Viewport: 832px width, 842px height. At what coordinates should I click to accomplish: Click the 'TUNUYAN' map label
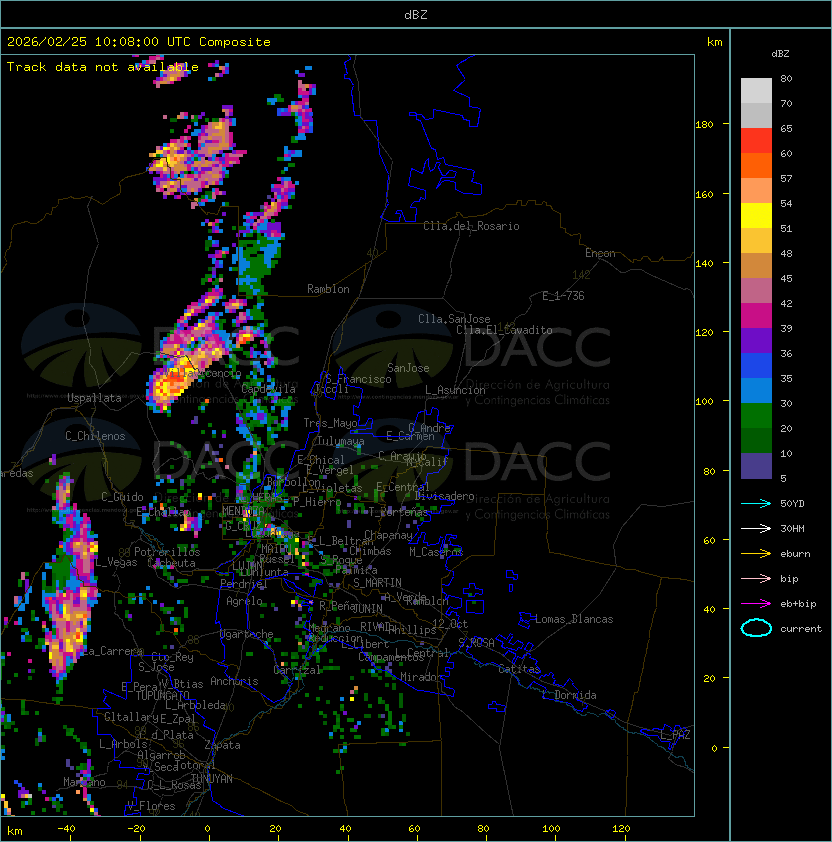point(212,779)
